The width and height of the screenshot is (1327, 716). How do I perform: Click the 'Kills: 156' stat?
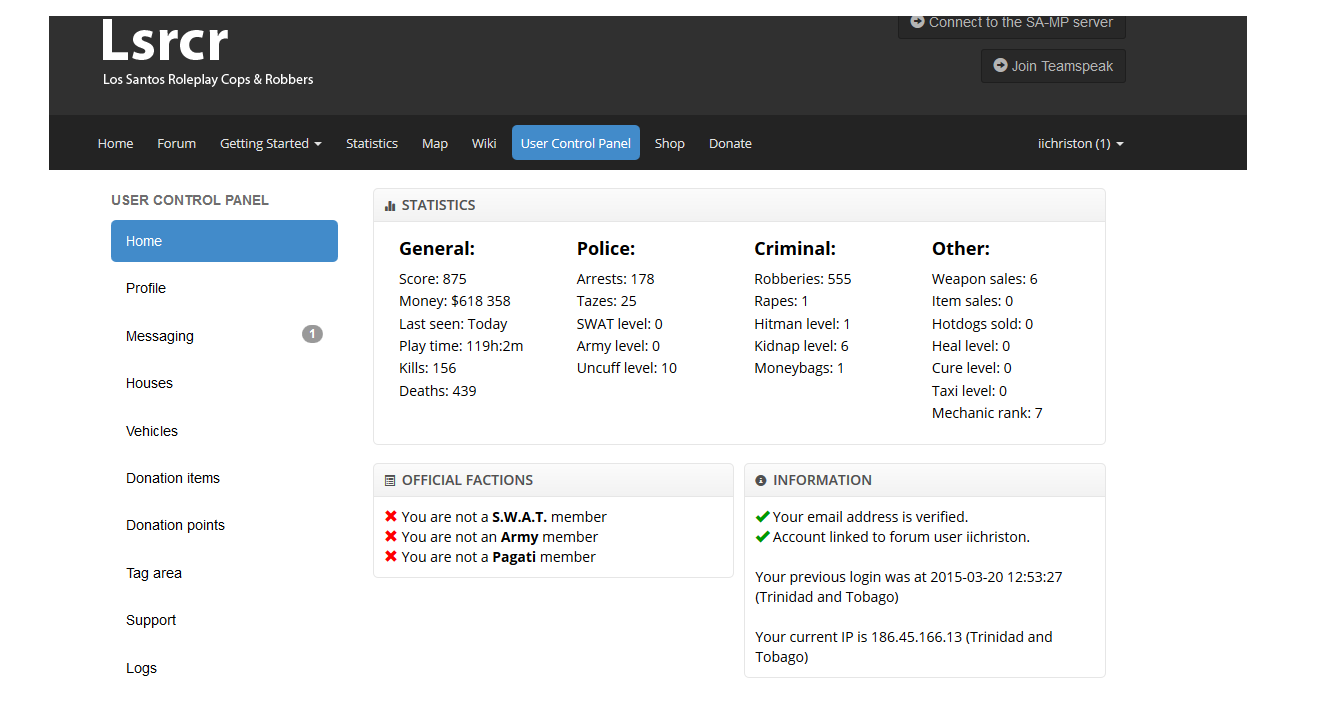point(428,368)
